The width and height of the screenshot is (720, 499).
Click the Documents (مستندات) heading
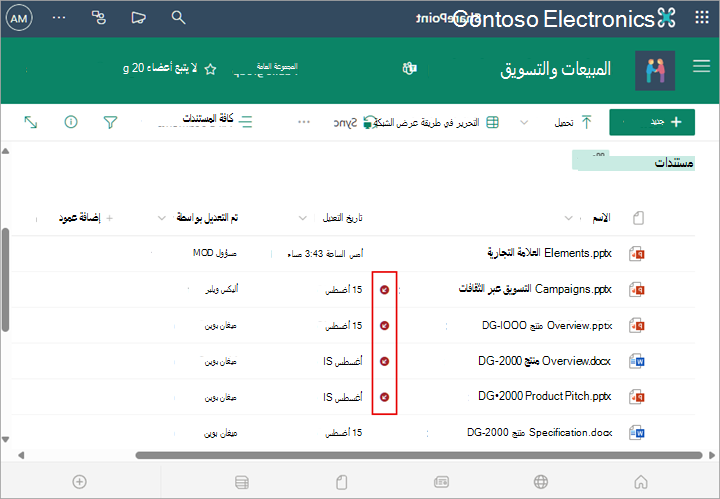point(674,163)
